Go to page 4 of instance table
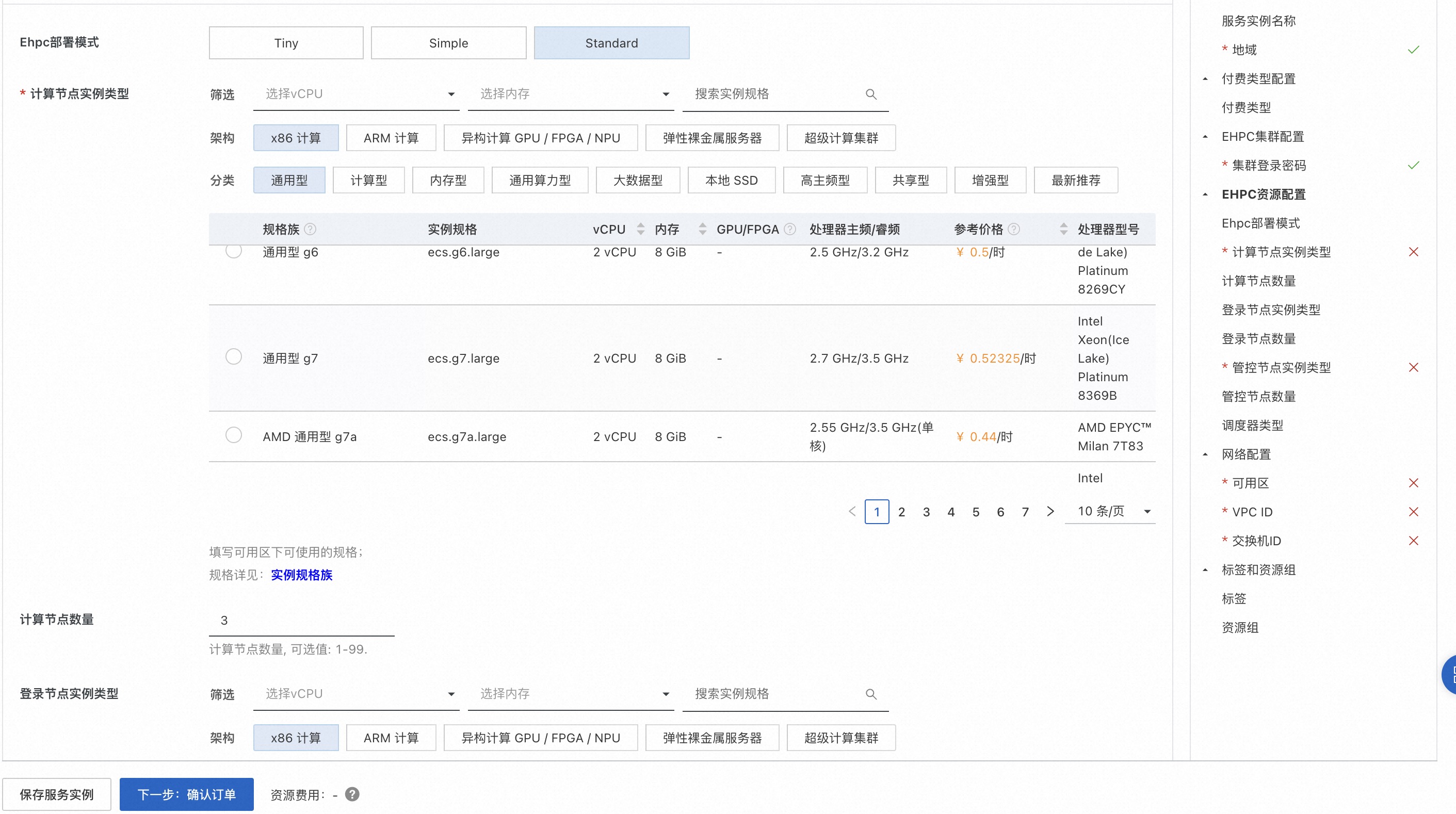1456x814 pixels. point(951,512)
